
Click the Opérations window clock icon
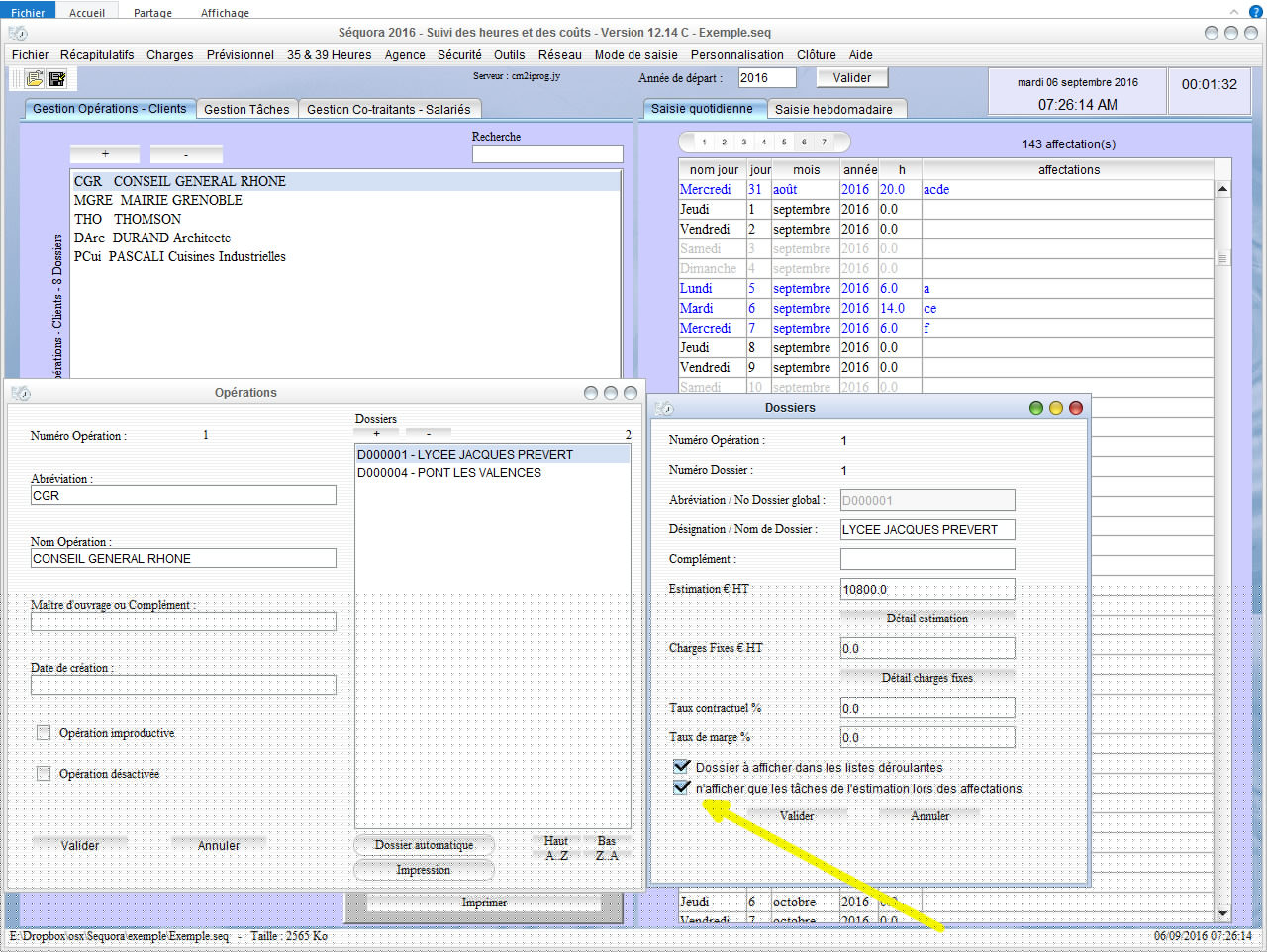tap(21, 393)
